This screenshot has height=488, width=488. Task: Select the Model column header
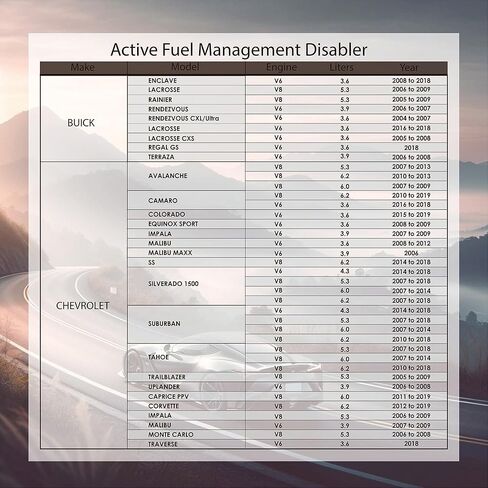click(185, 67)
